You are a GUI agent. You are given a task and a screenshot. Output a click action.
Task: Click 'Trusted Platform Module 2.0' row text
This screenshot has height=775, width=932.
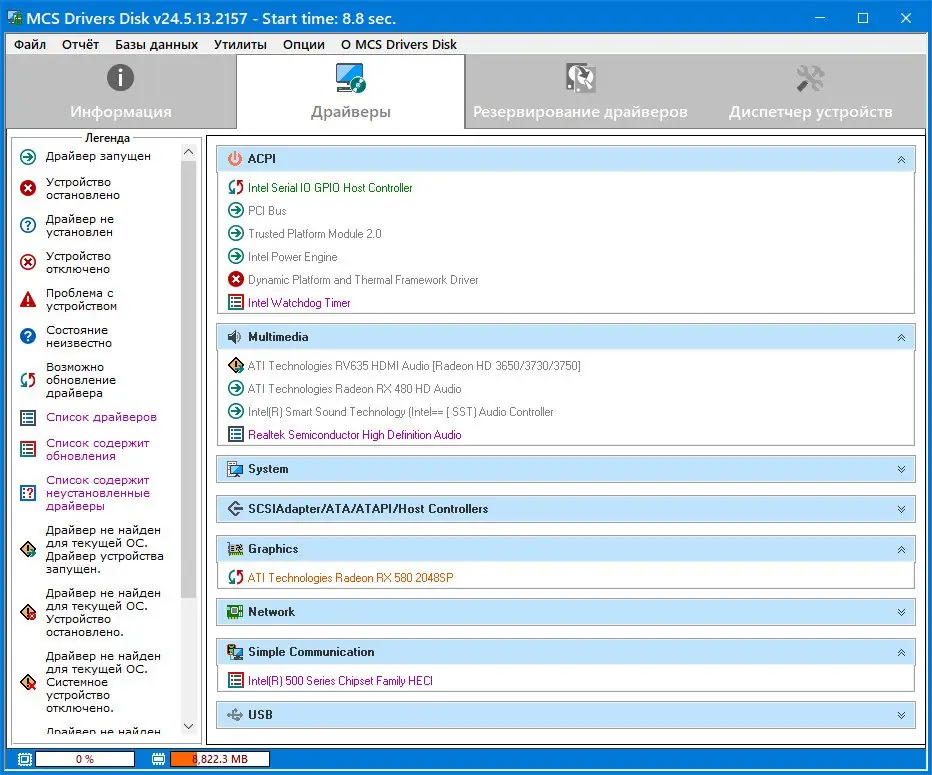[314, 234]
